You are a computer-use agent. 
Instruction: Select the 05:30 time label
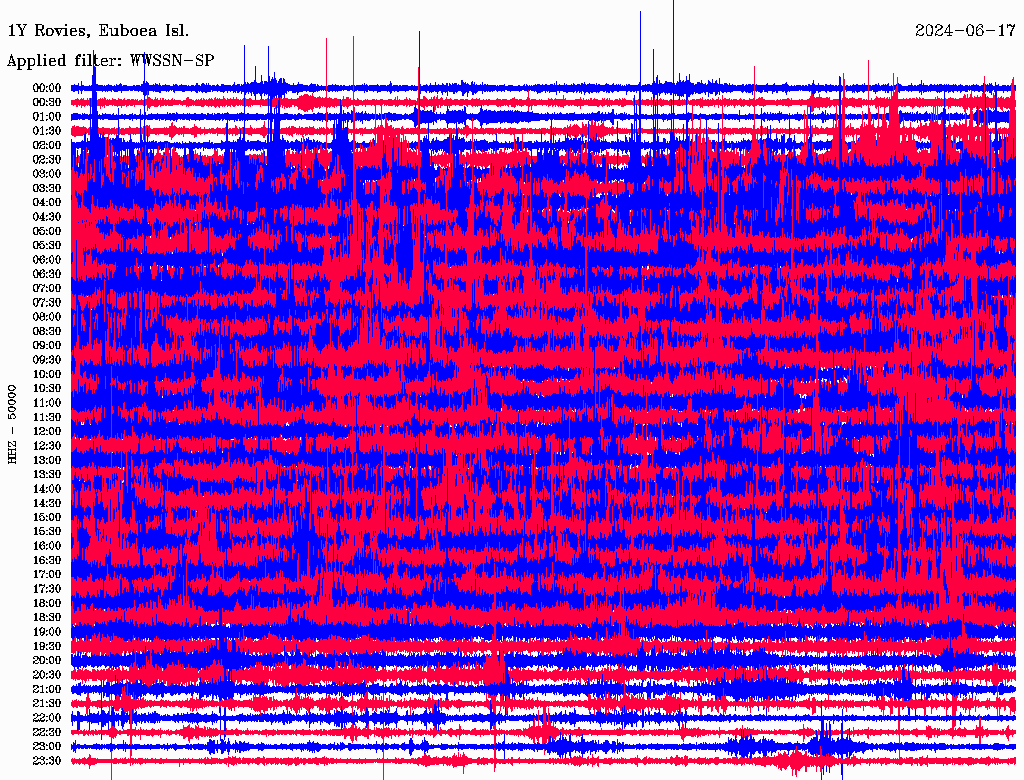point(47,246)
